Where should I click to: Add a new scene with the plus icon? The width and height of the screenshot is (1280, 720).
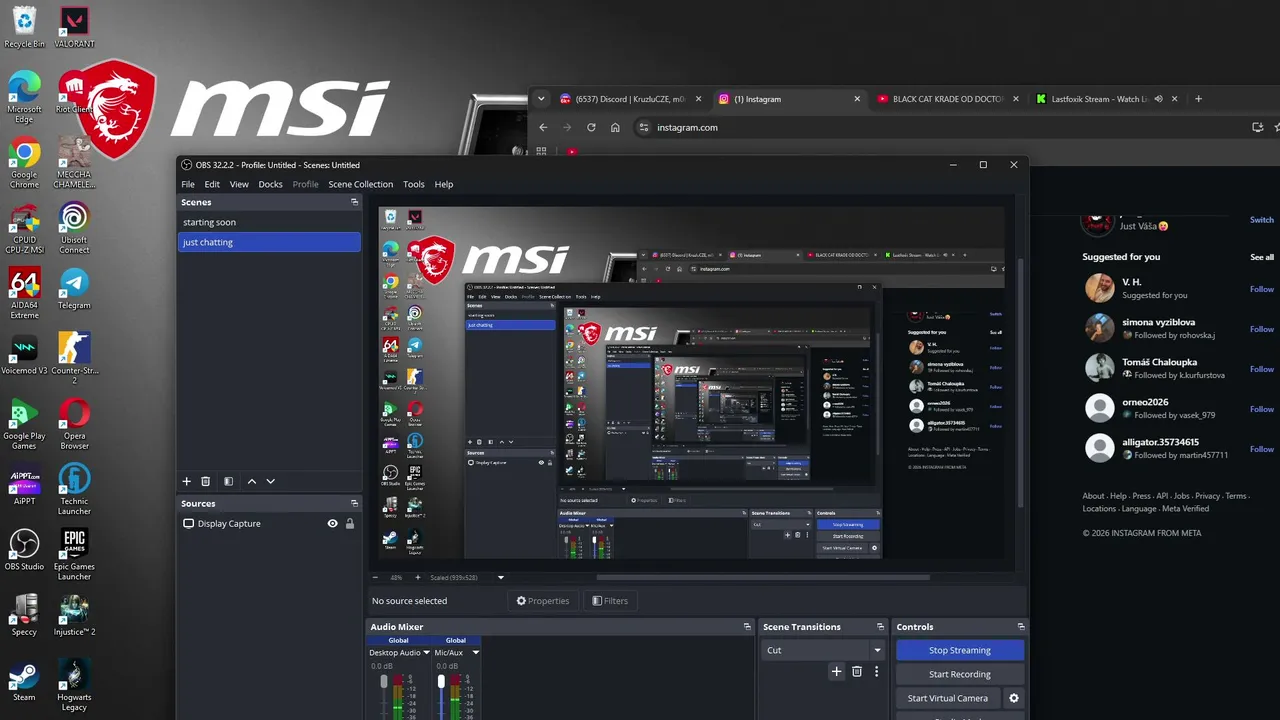pyautogui.click(x=186, y=481)
